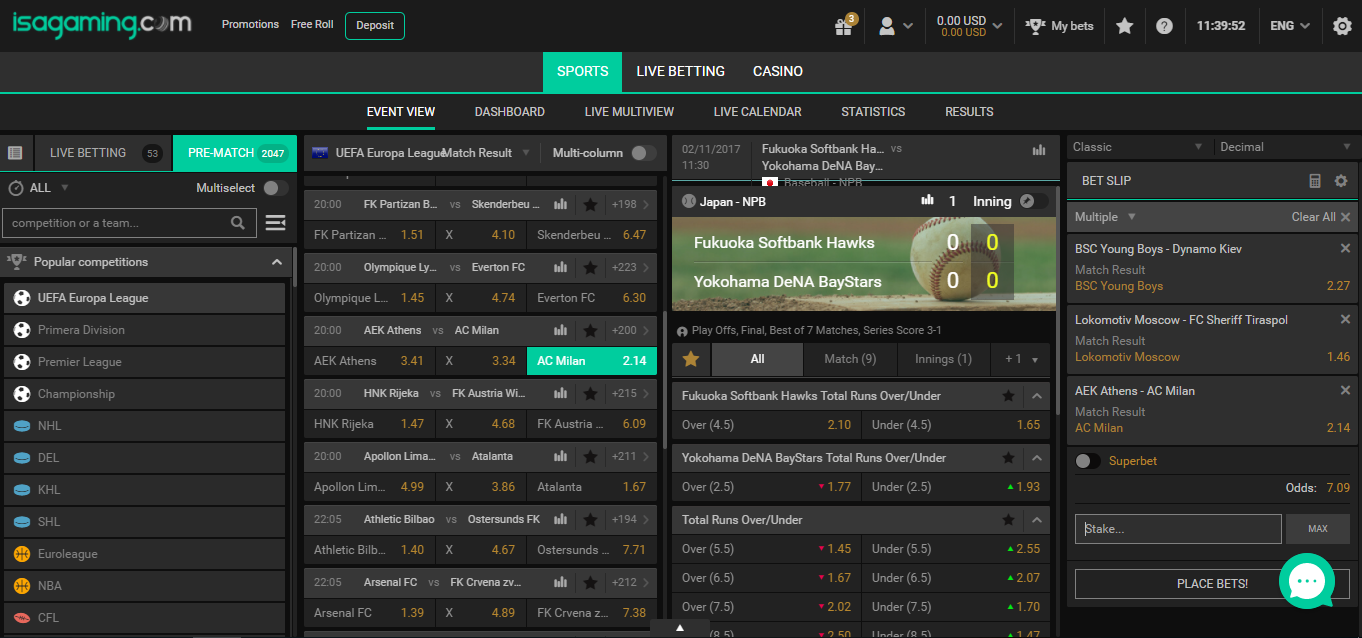The width and height of the screenshot is (1362, 638).
Task: Favorite Fukuoka Softbank Hawks Total Runs market
Action: [x=1009, y=396]
